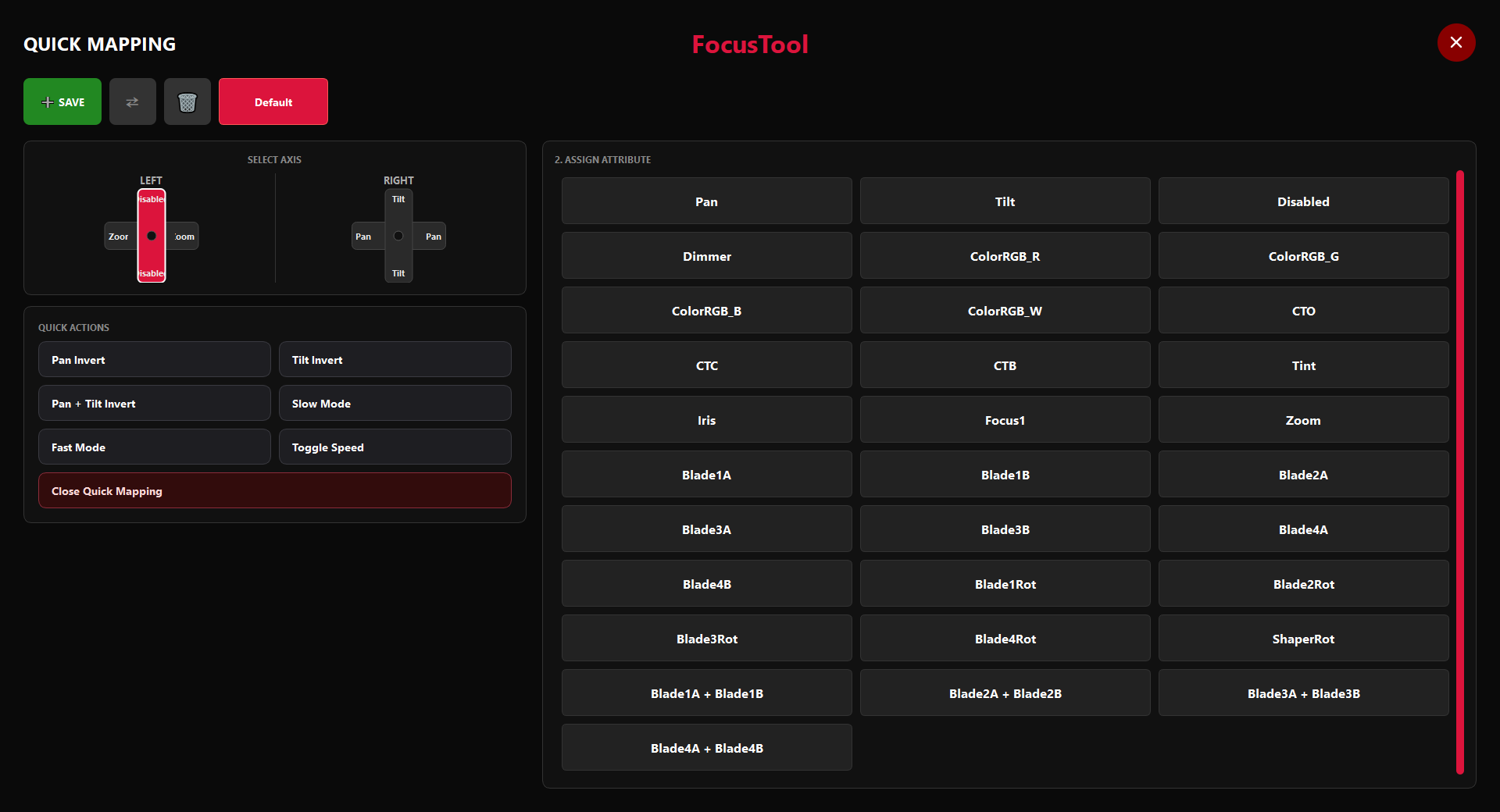Select the left stick up axis segment
Screen dimensions: 1500x812
tap(152, 200)
